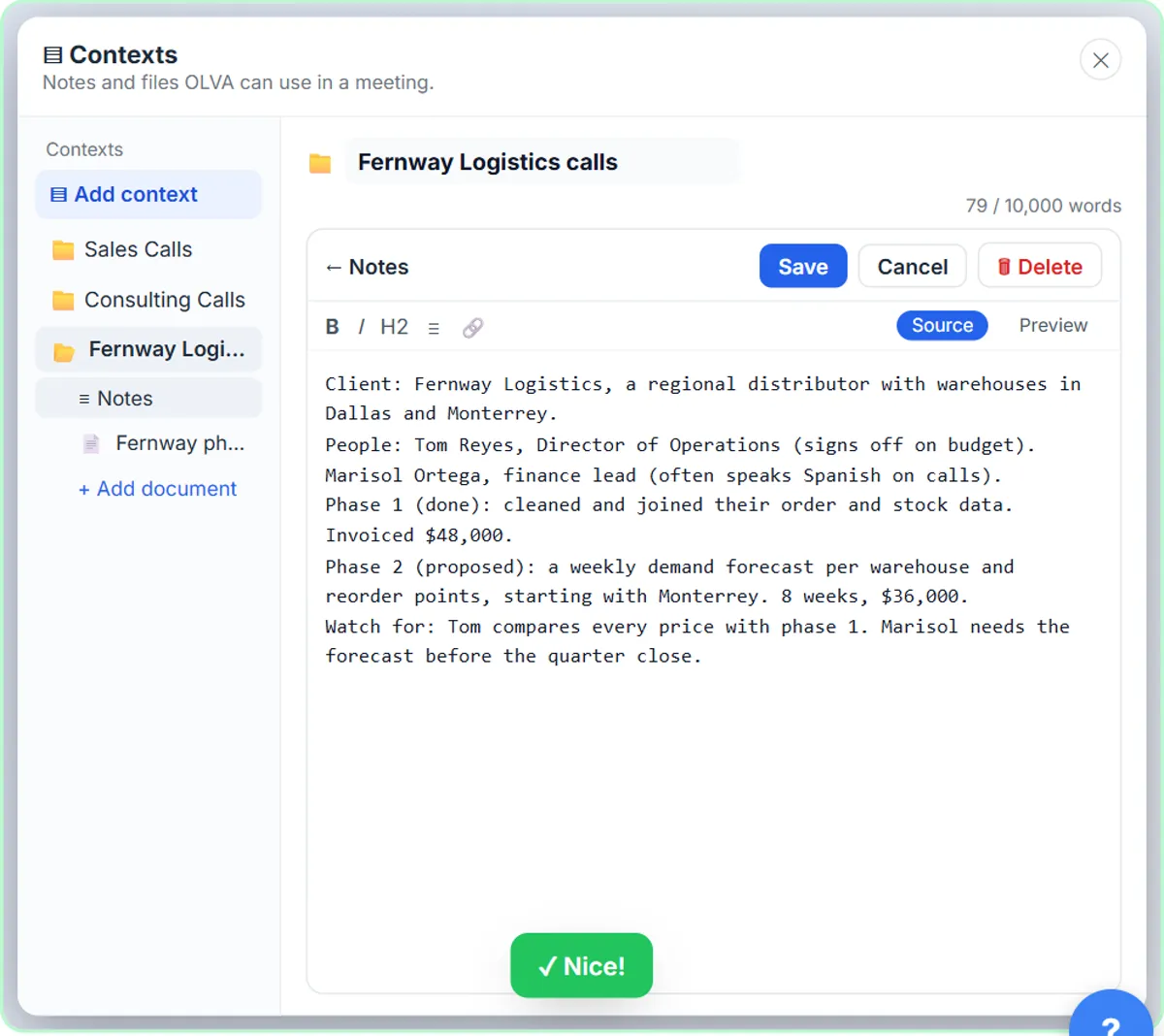Viewport: 1164px width, 1036px height.
Task: Cancel the note editing
Action: [912, 267]
